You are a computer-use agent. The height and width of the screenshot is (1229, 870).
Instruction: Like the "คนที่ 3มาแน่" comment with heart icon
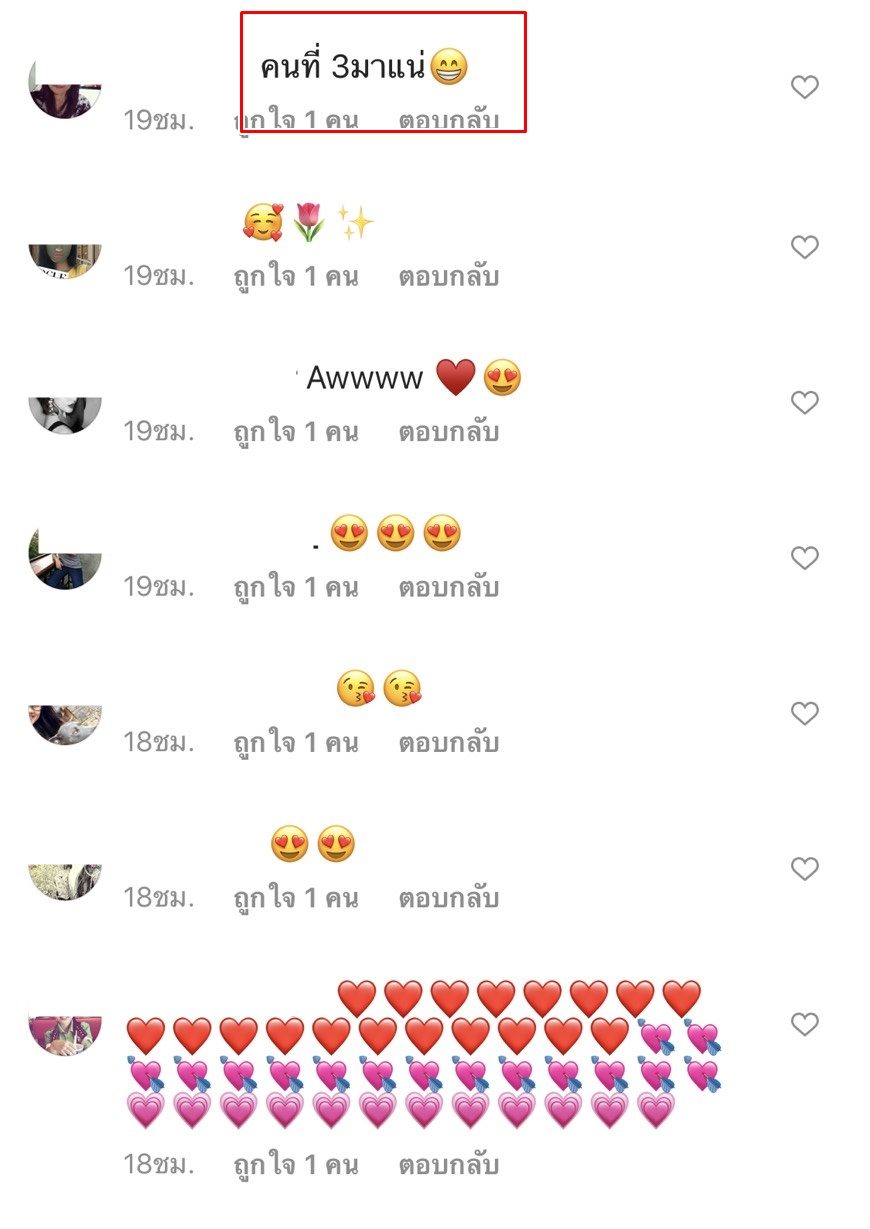pos(805,88)
